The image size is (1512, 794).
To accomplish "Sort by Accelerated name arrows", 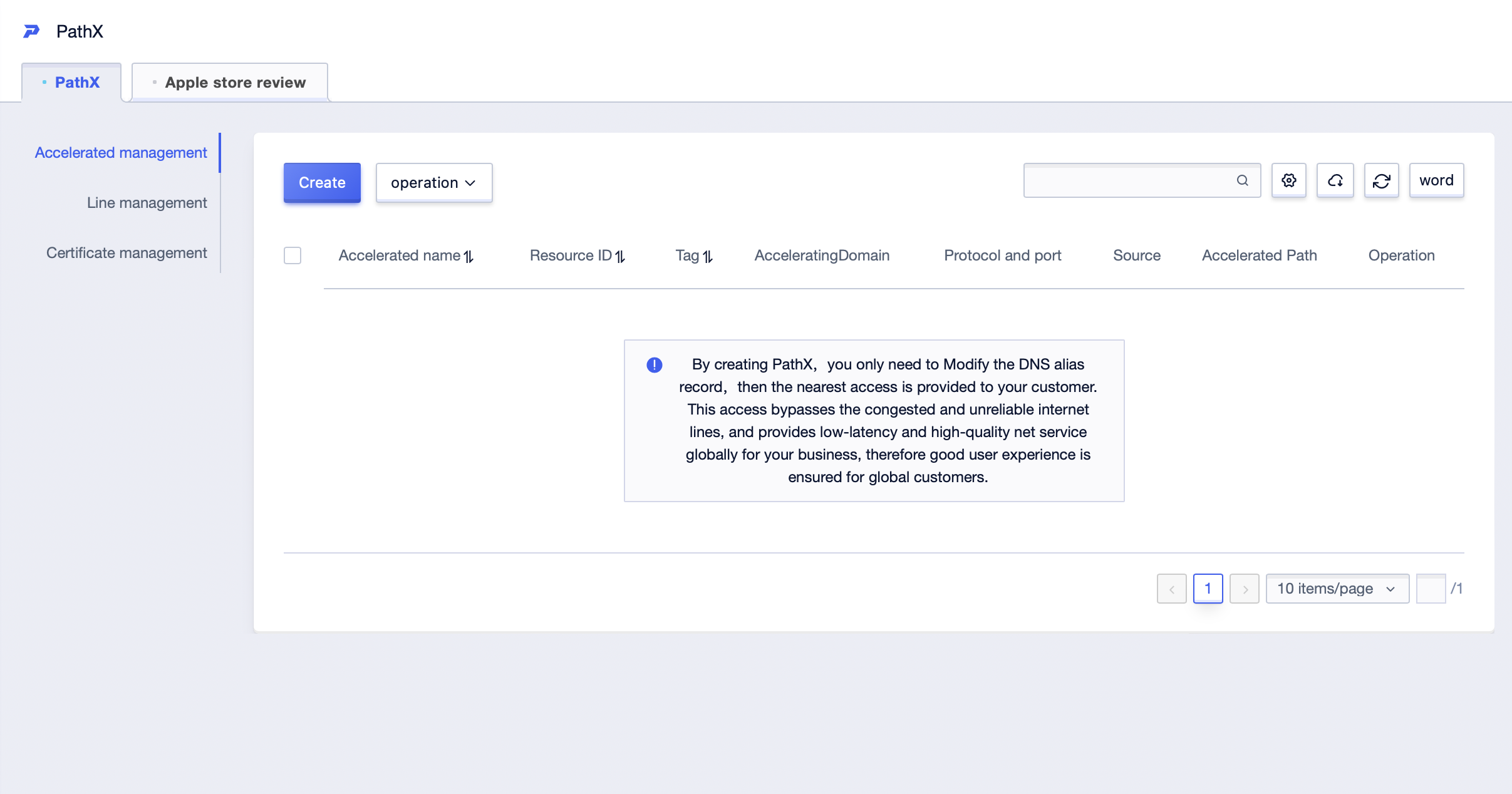I will (469, 256).
